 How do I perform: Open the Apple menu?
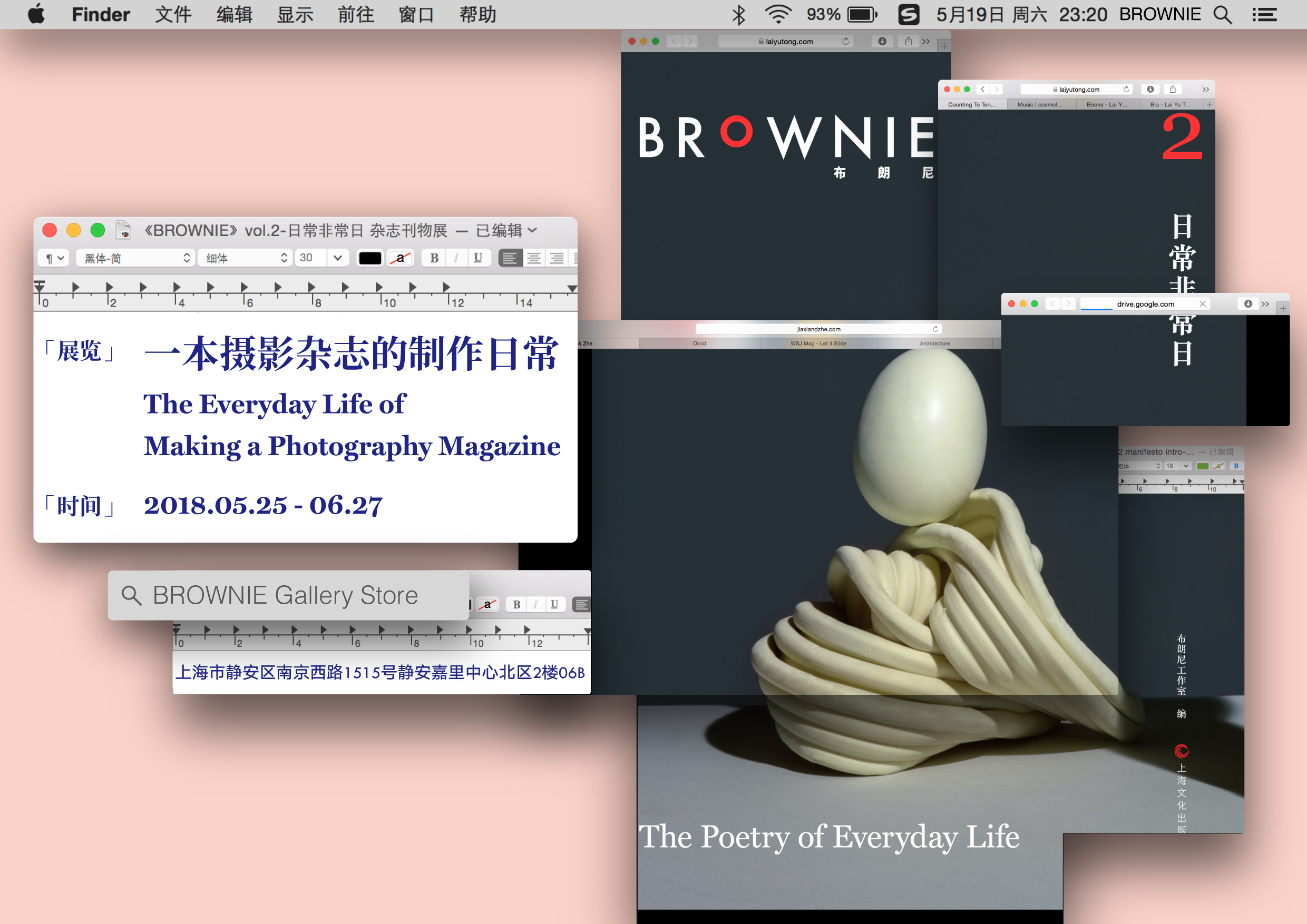pyautogui.click(x=36, y=14)
